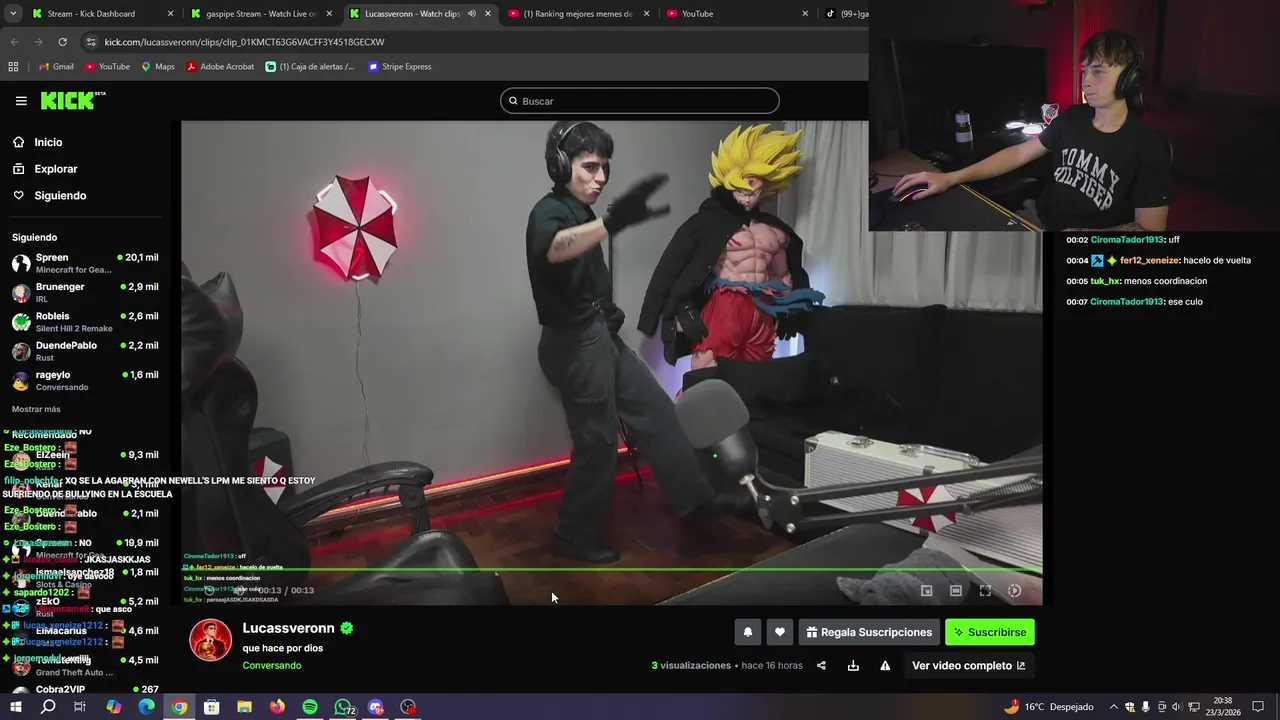Switch to Stream - Kick Dashboard tab

pos(103,14)
